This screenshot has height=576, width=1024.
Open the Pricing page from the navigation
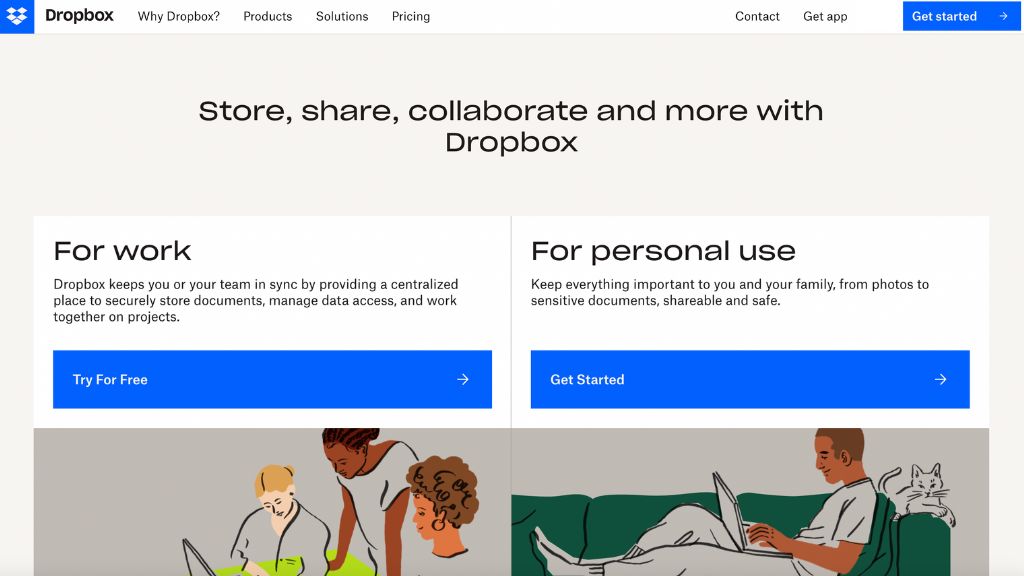(x=410, y=16)
